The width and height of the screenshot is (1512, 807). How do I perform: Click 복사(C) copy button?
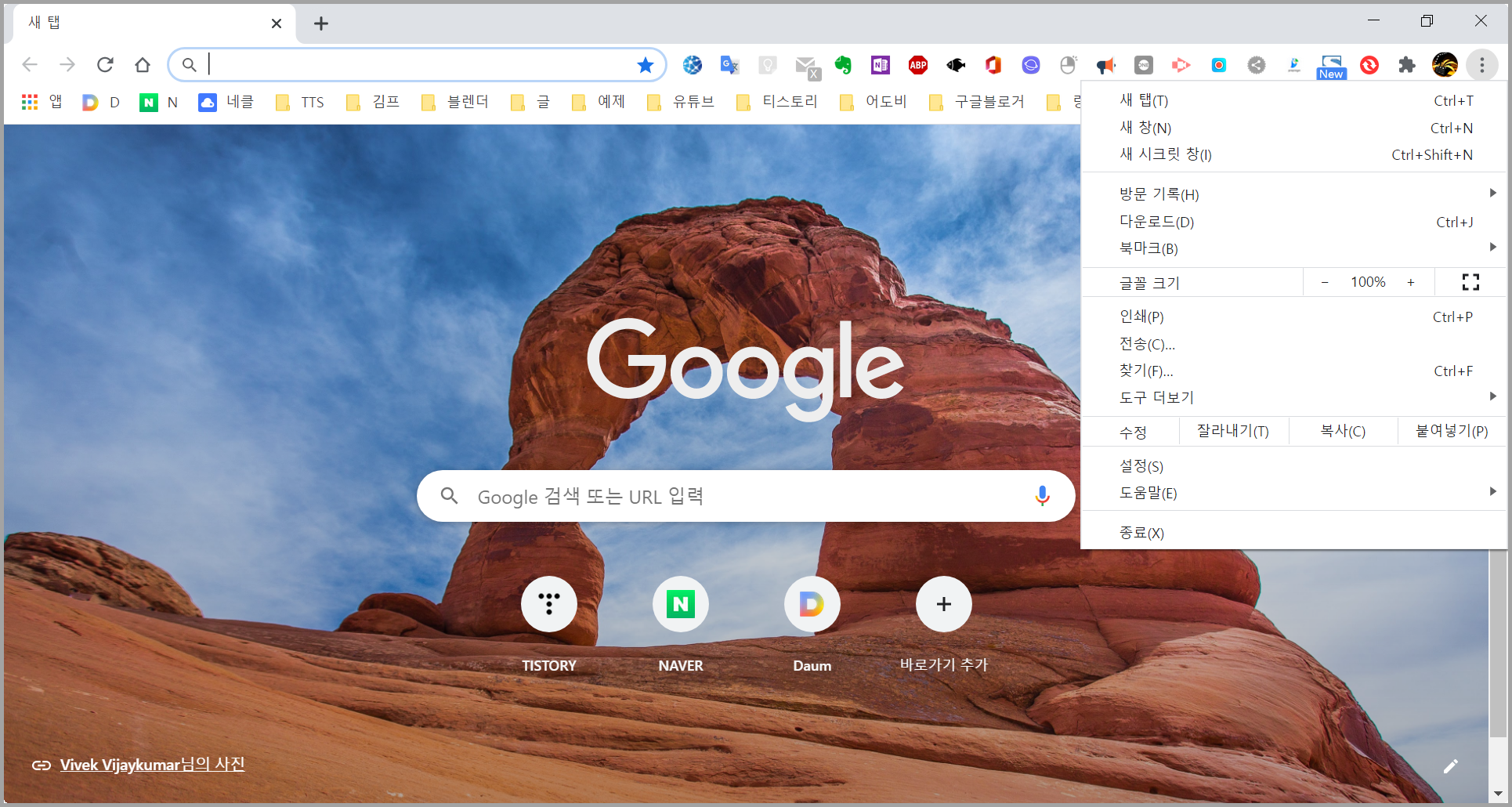coord(1344,431)
